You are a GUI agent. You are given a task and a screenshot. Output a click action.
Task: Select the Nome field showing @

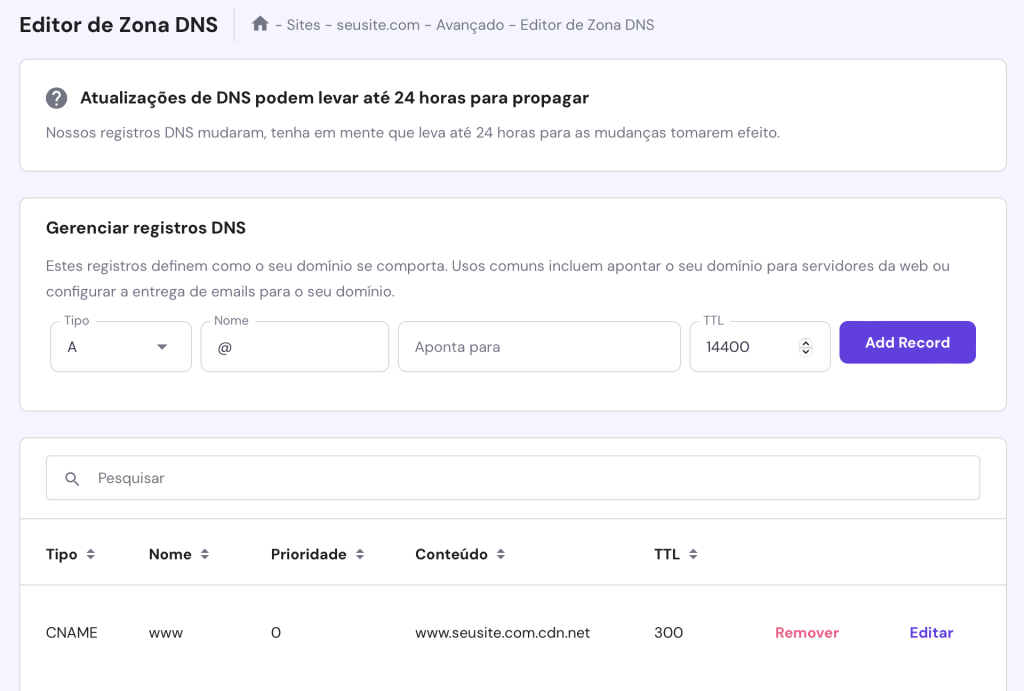coord(294,346)
